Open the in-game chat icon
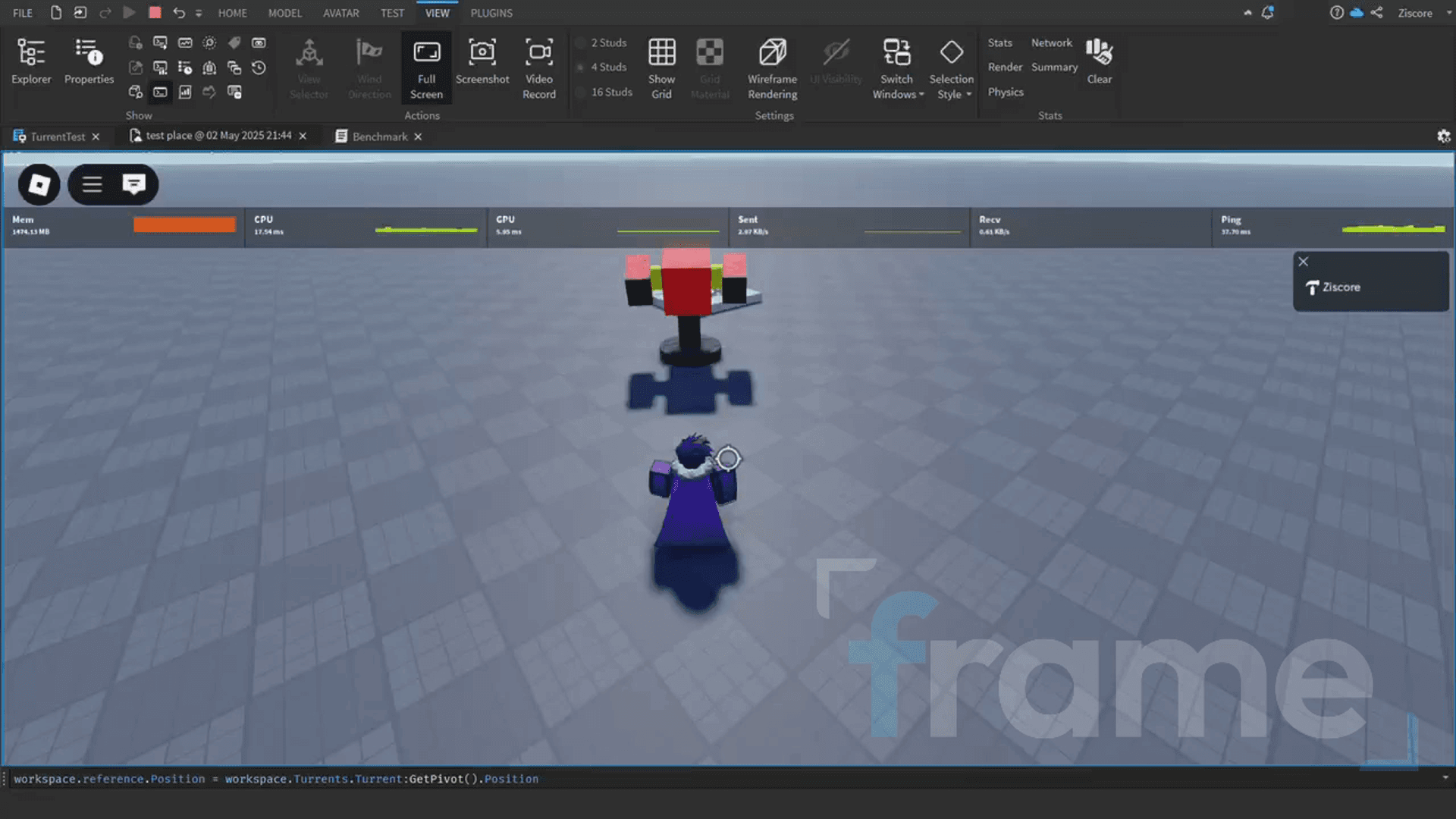Viewport: 1456px width, 819px height. [134, 184]
